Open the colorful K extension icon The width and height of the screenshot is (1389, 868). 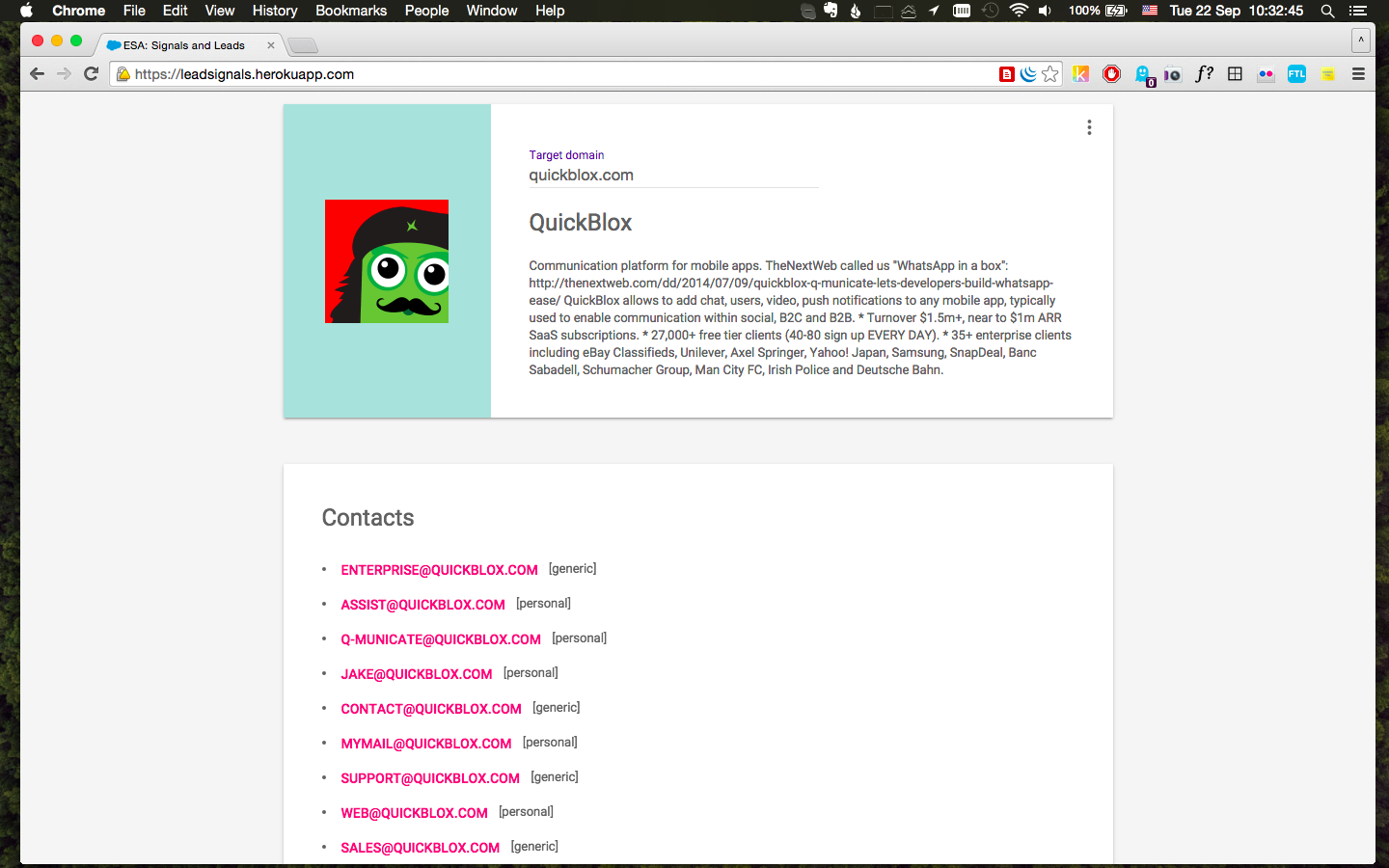tap(1080, 74)
